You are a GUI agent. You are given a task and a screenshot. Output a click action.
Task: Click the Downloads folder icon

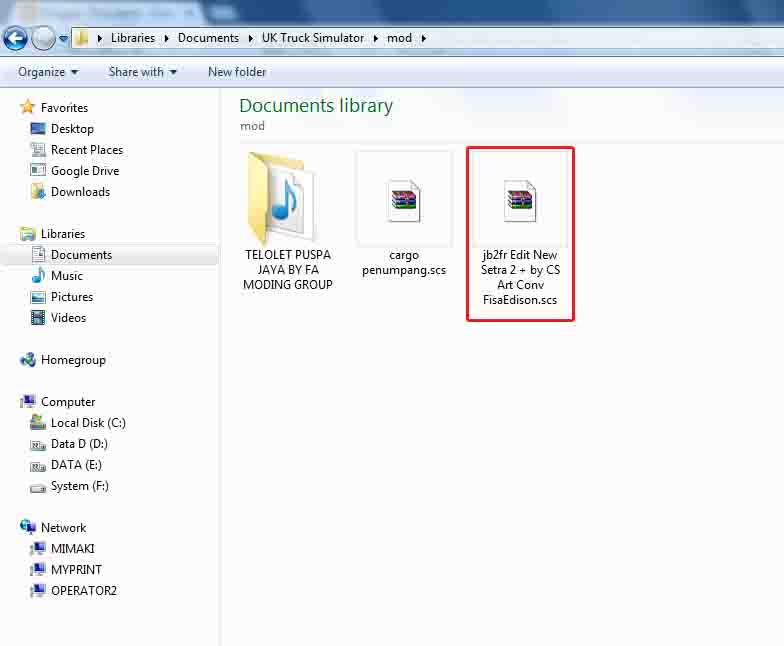pyautogui.click(x=38, y=192)
